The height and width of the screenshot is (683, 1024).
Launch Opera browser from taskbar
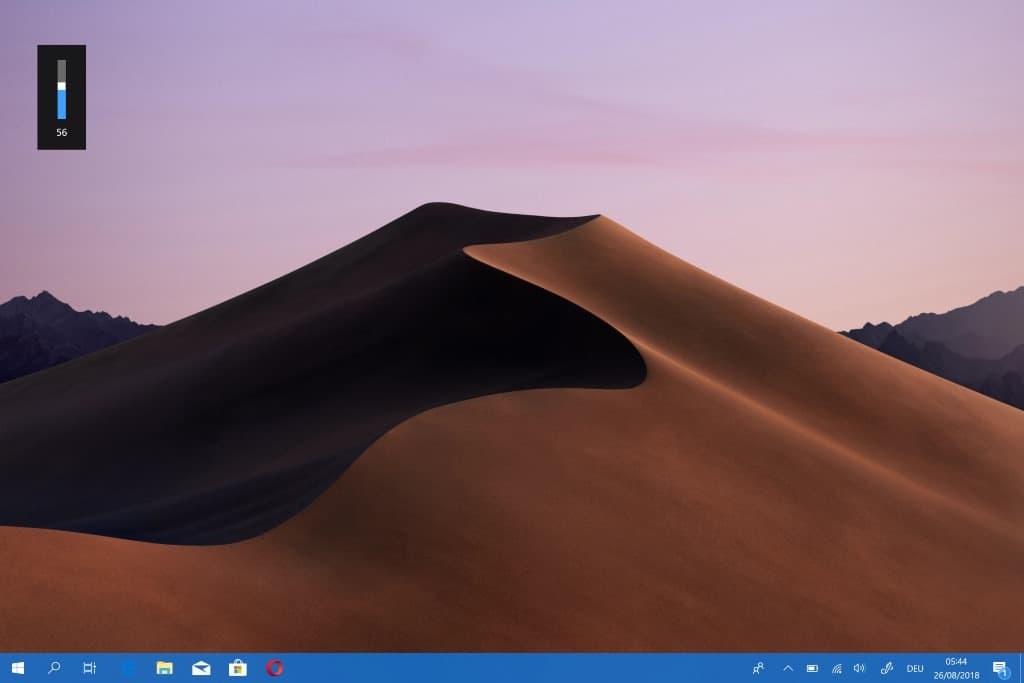pos(275,668)
